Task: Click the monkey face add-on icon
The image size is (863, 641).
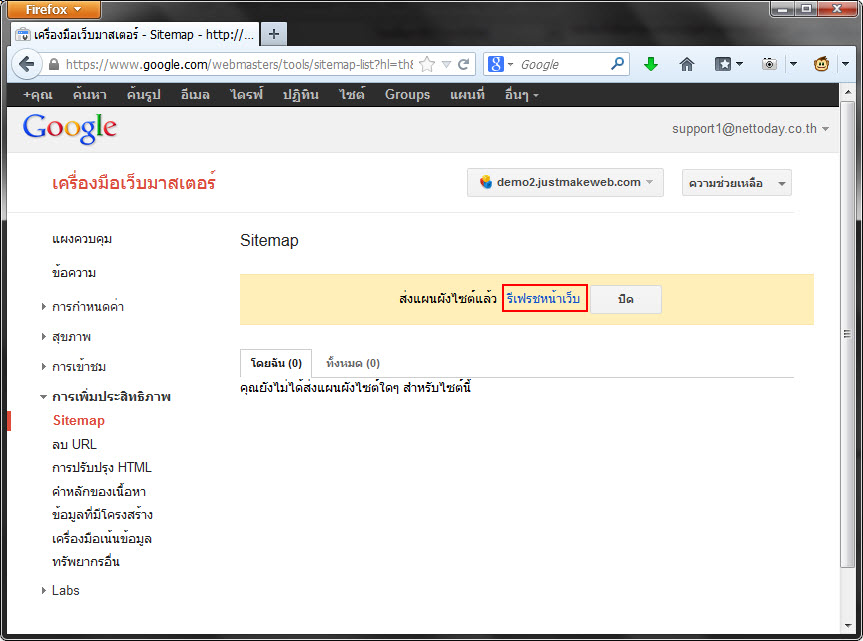Action: (x=821, y=64)
